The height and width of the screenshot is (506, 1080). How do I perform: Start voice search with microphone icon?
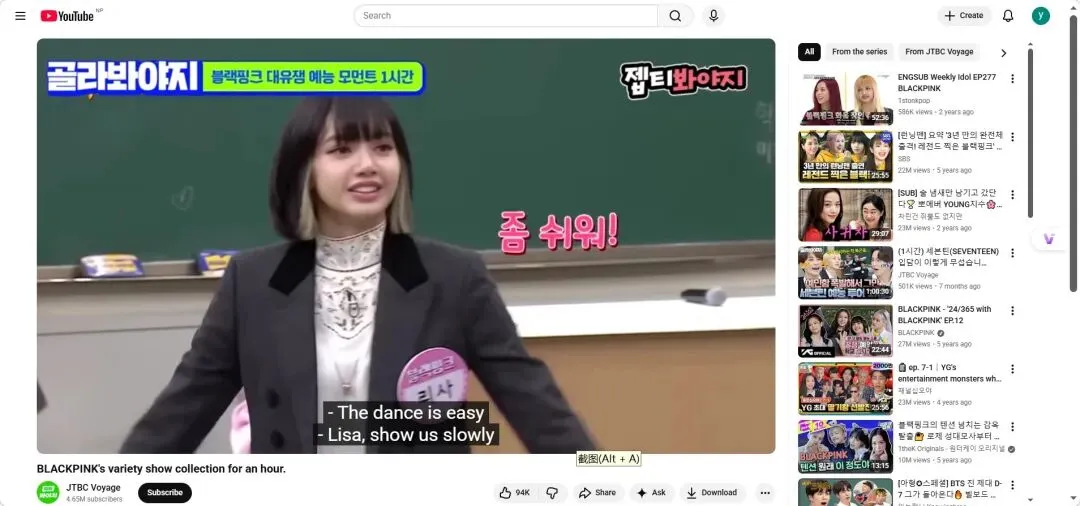tap(714, 16)
